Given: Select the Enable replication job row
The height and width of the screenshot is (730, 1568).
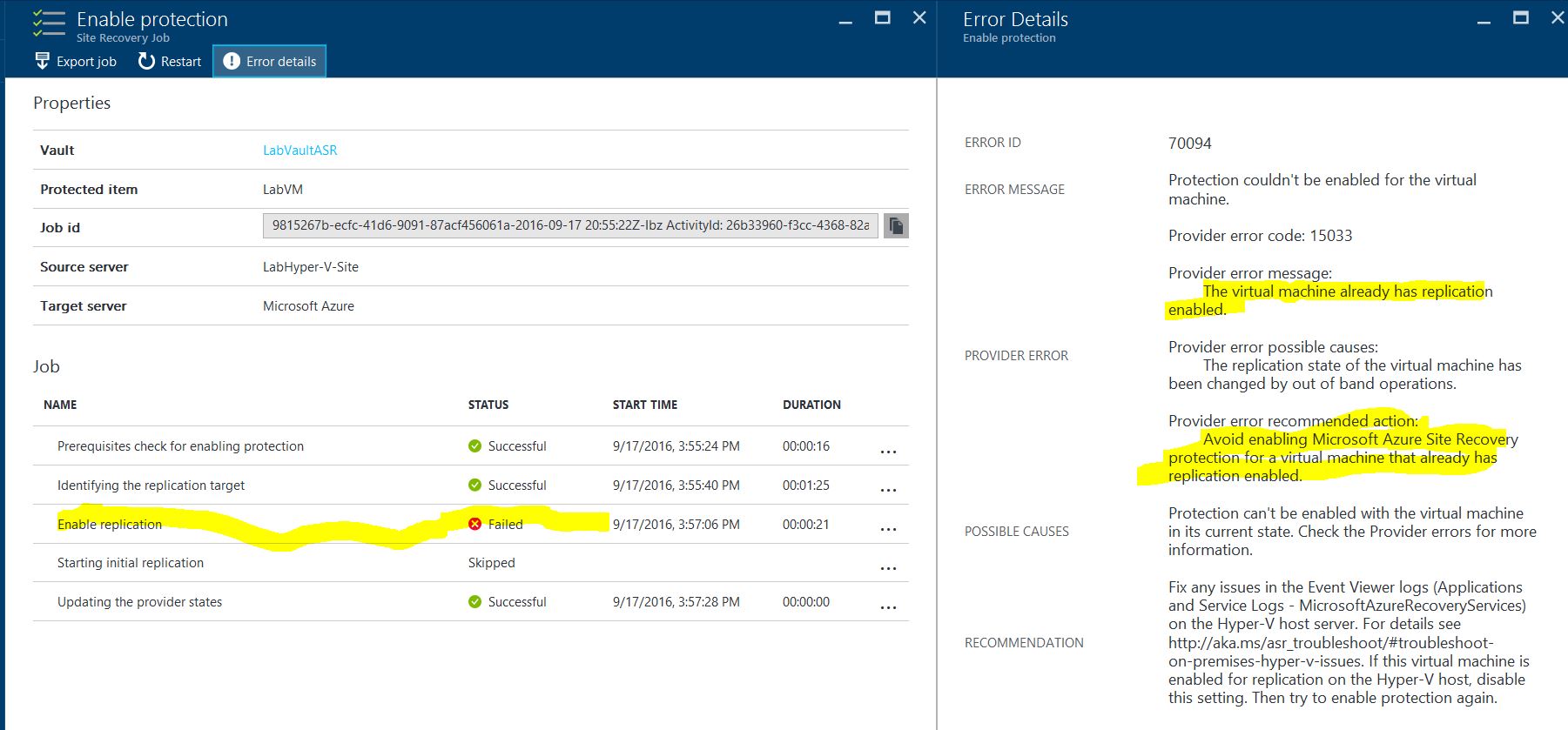Looking at the screenshot, I should click(110, 525).
